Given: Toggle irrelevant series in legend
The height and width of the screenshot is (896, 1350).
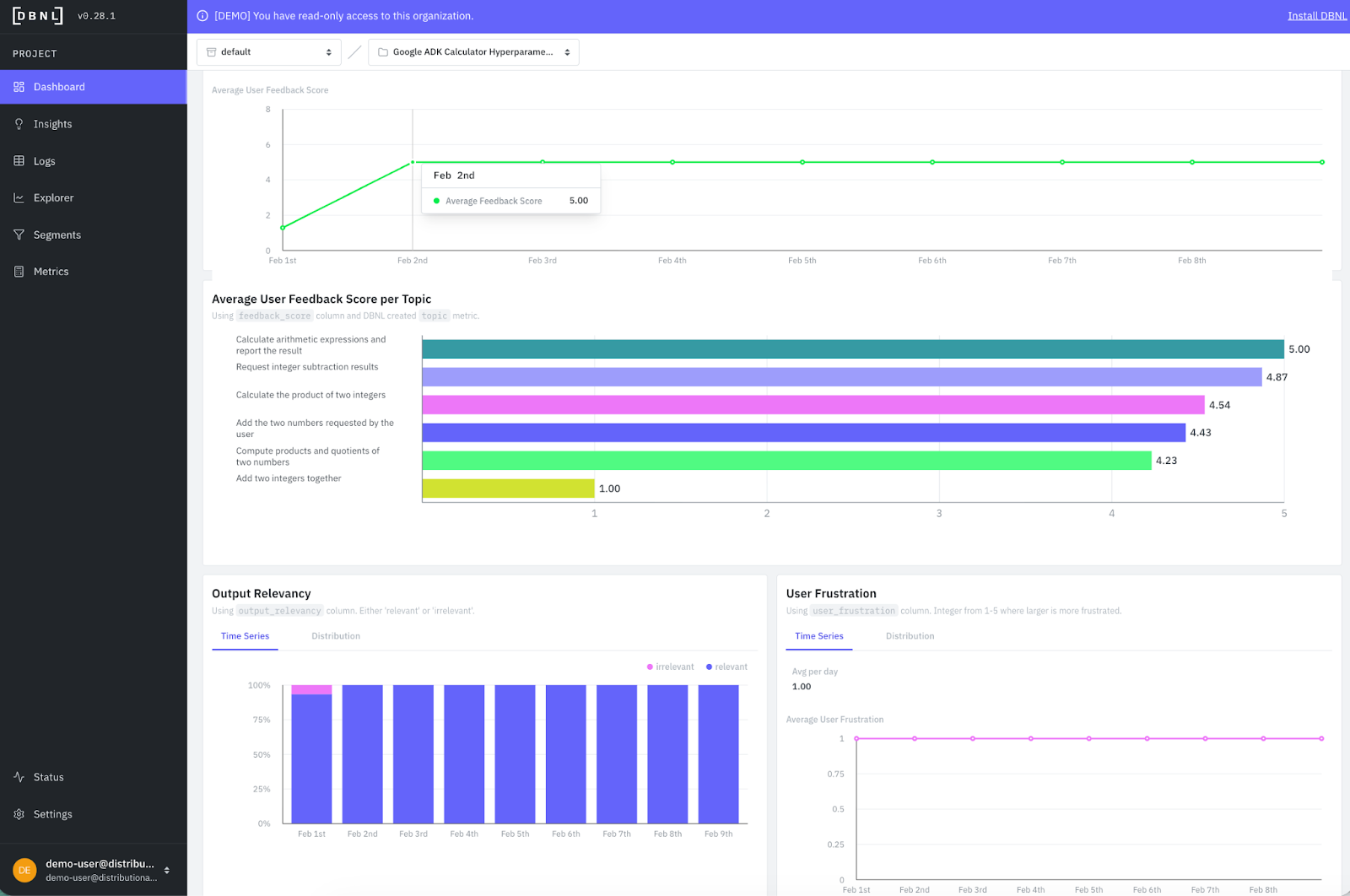Looking at the screenshot, I should pos(670,667).
